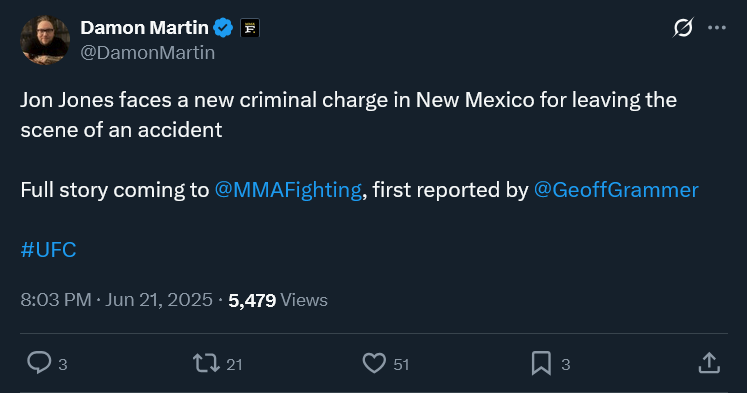Open the MMA Fighting affiliate badge

tap(250, 28)
